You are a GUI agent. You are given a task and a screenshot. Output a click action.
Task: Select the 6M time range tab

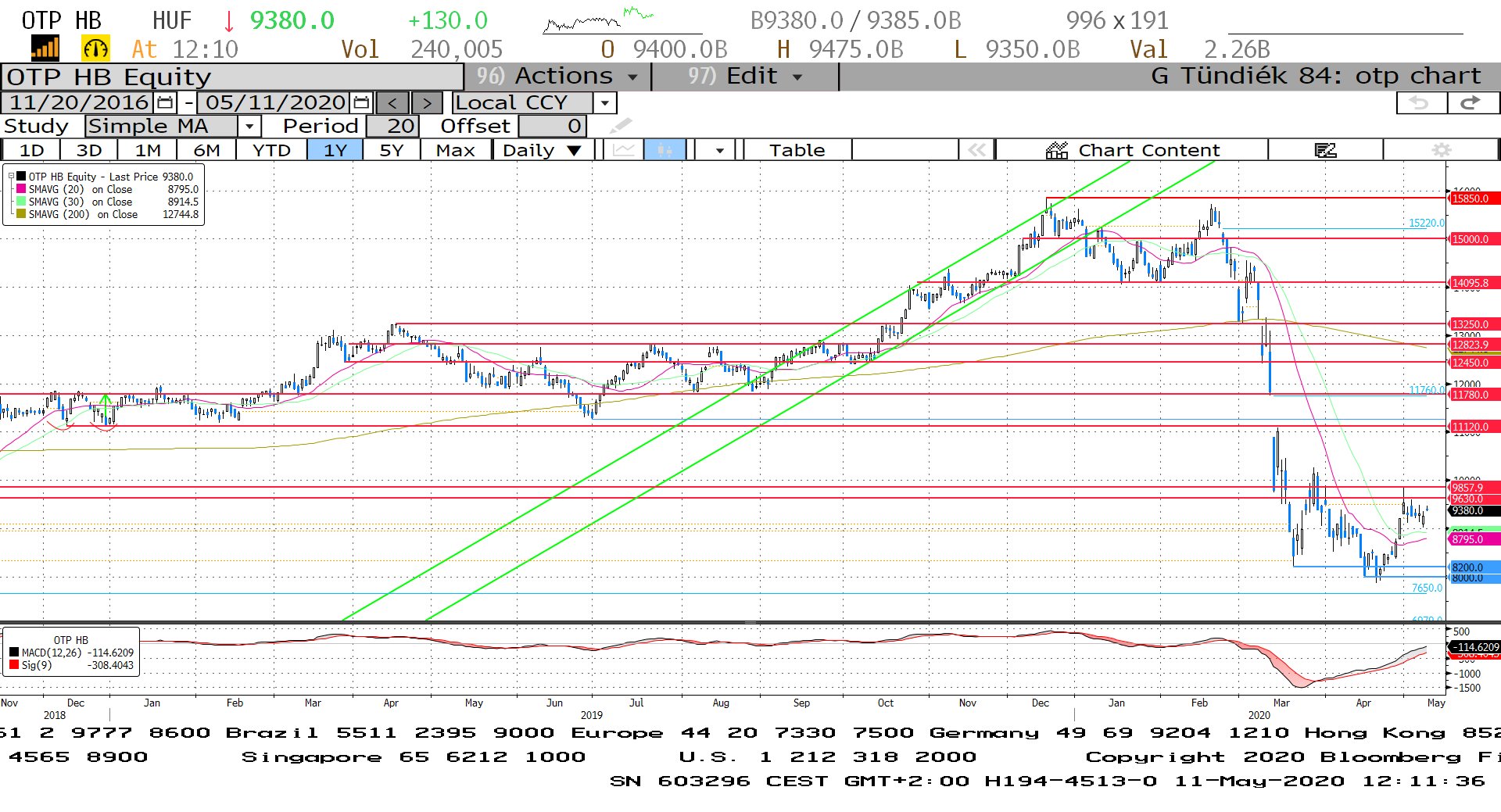(207, 150)
